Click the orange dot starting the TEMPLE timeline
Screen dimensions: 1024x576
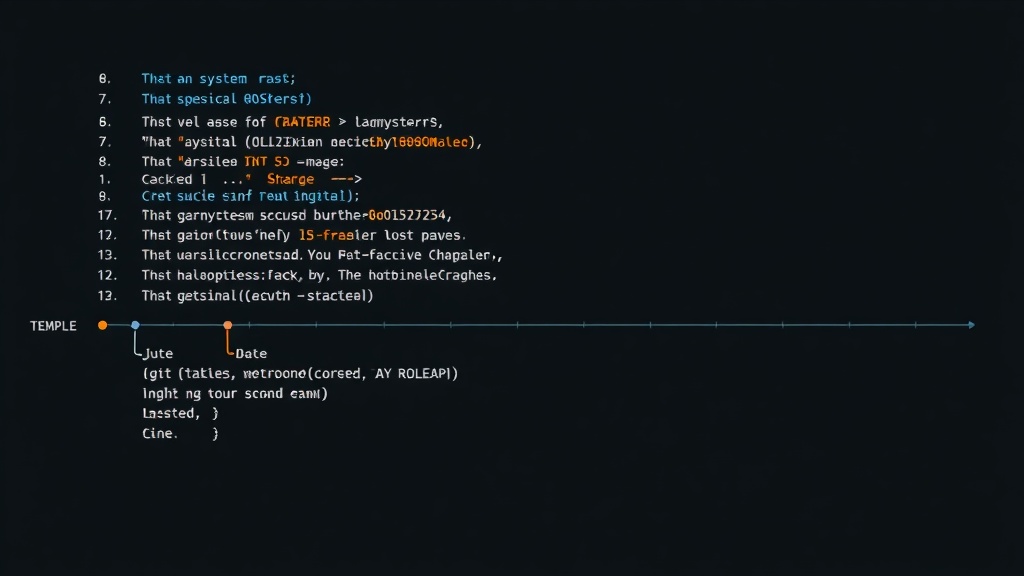pyautogui.click(x=102, y=324)
